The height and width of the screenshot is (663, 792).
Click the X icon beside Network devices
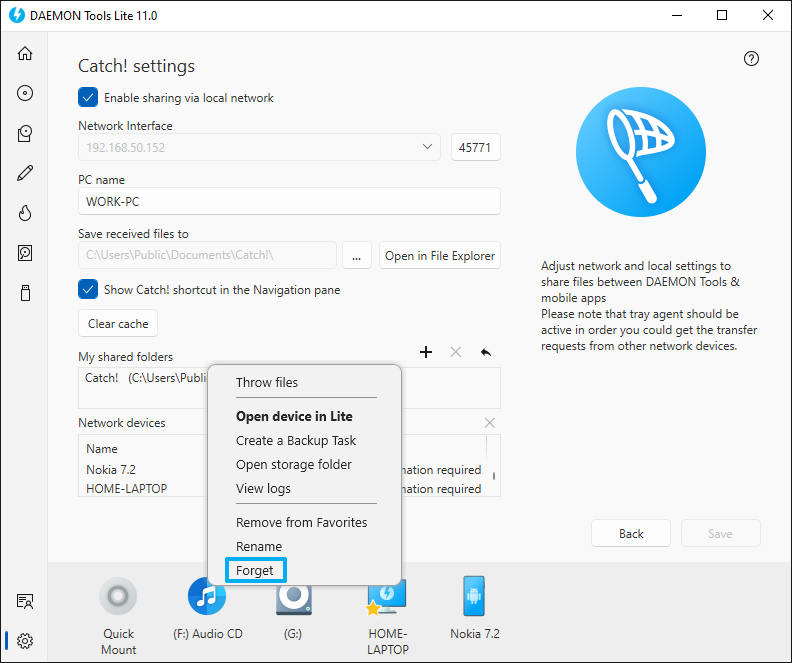click(x=489, y=423)
